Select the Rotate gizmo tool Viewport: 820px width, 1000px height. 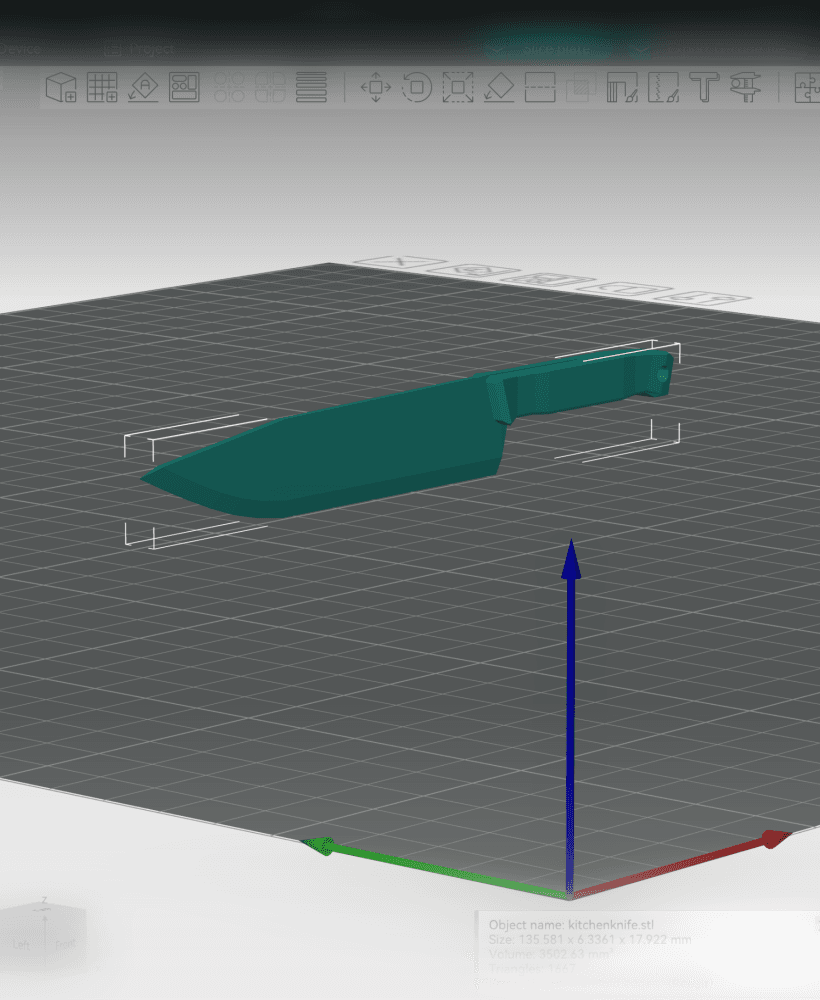pyautogui.click(x=417, y=87)
